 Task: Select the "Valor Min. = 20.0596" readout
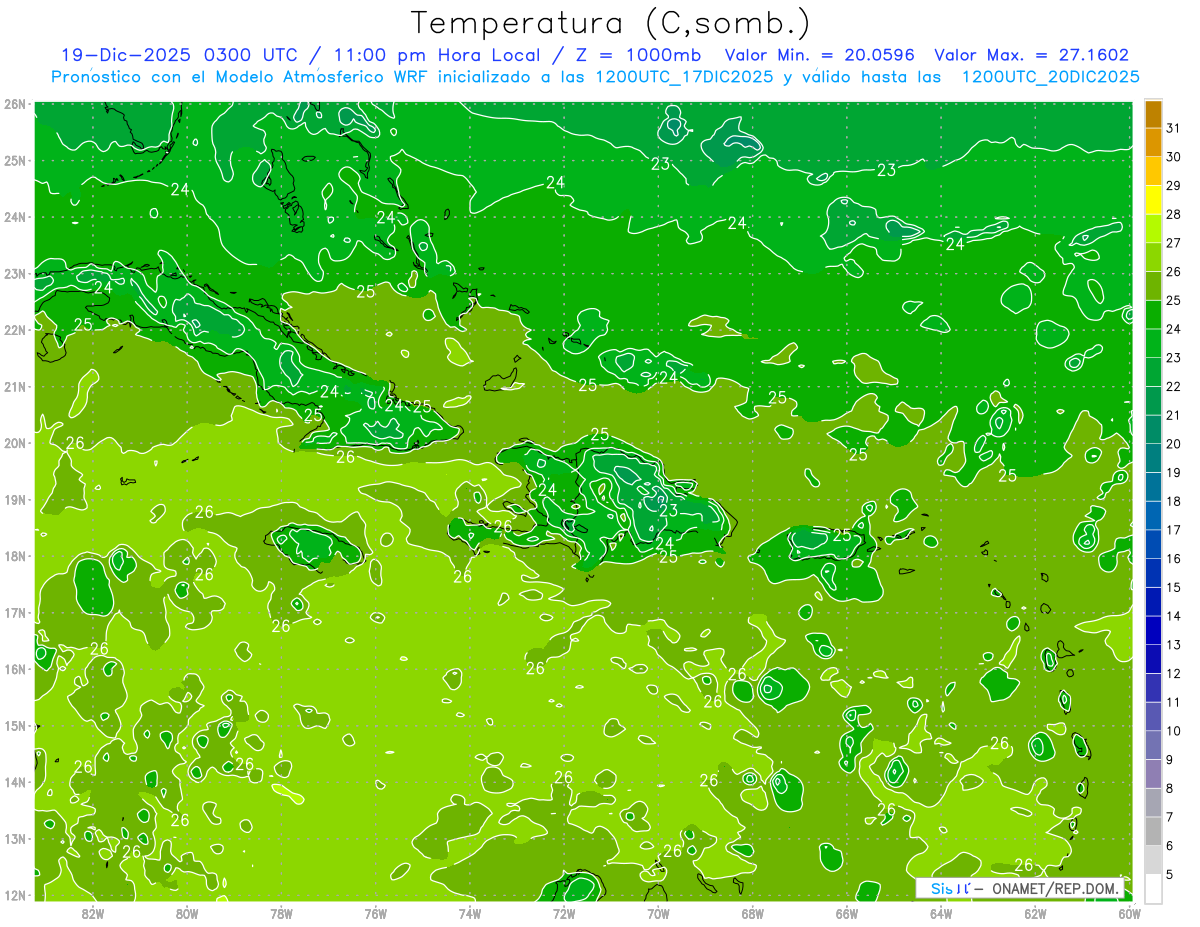[819, 55]
